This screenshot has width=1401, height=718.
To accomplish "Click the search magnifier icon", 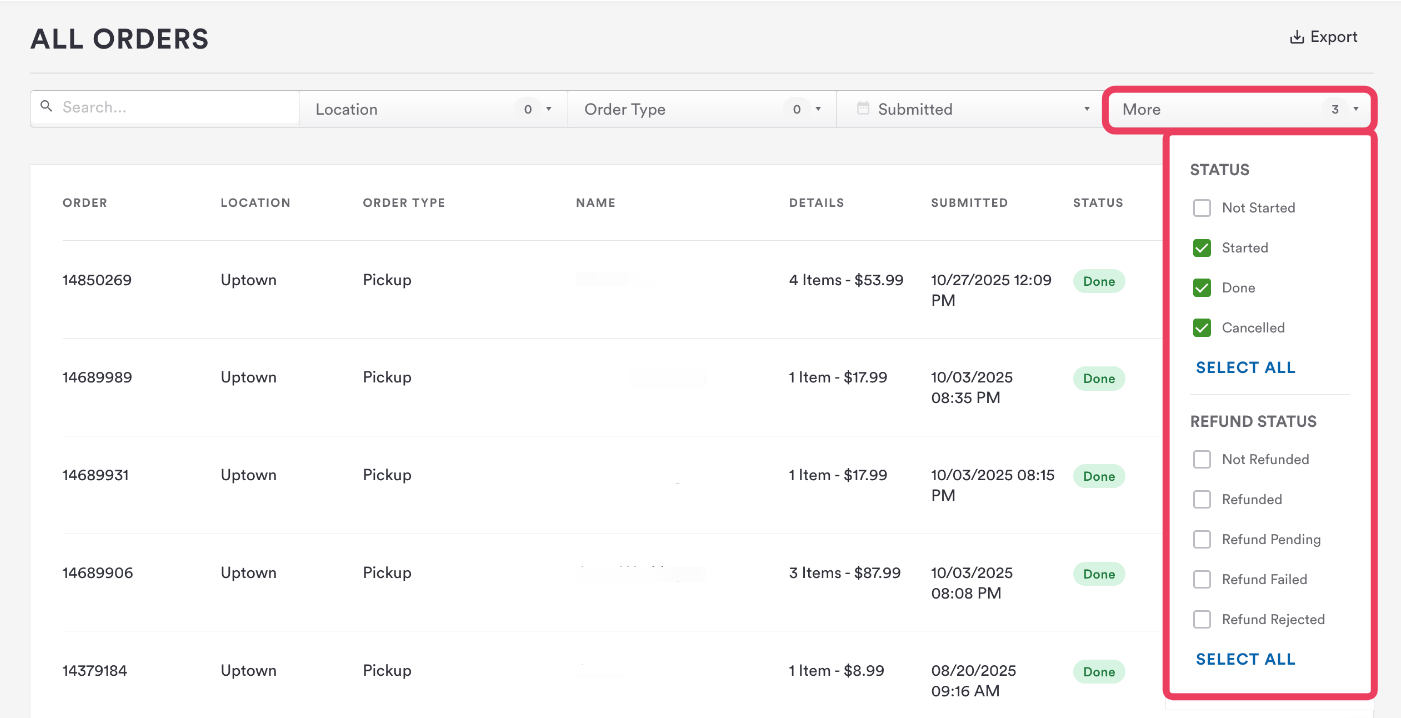I will (47, 106).
